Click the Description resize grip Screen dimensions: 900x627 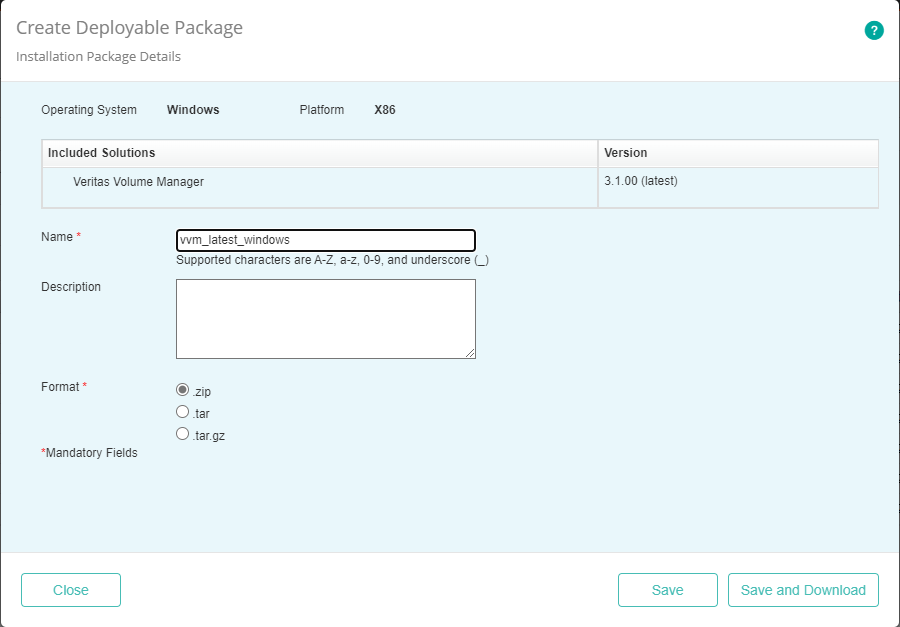[470, 353]
